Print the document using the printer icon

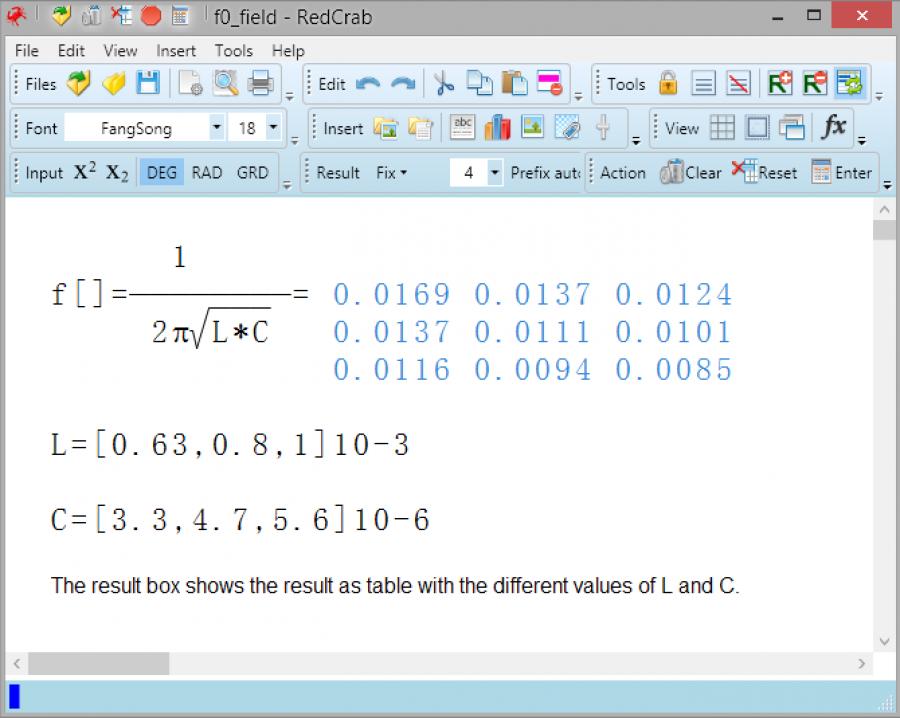pyautogui.click(x=260, y=84)
